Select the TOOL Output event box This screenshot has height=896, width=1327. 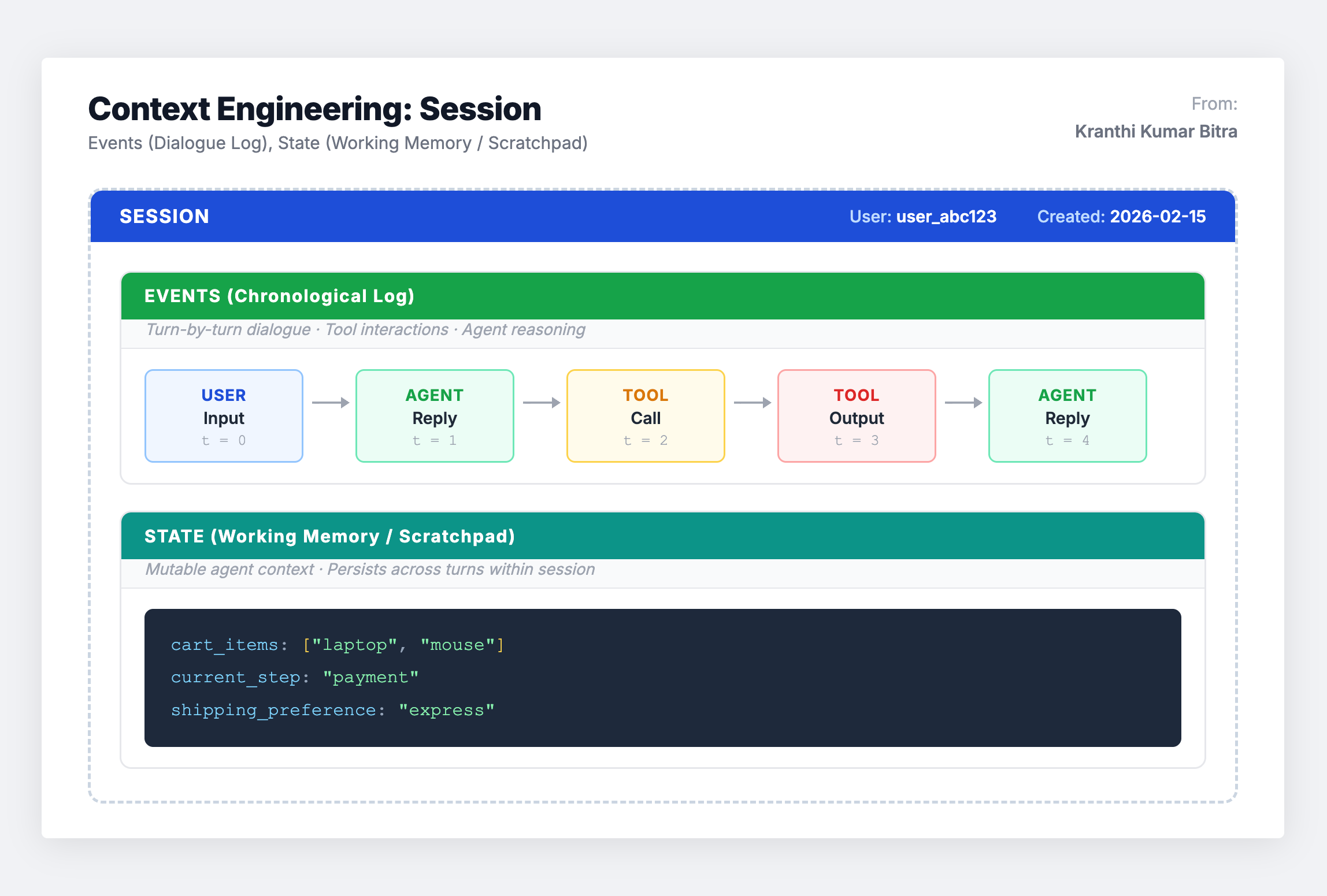pyautogui.click(x=857, y=416)
